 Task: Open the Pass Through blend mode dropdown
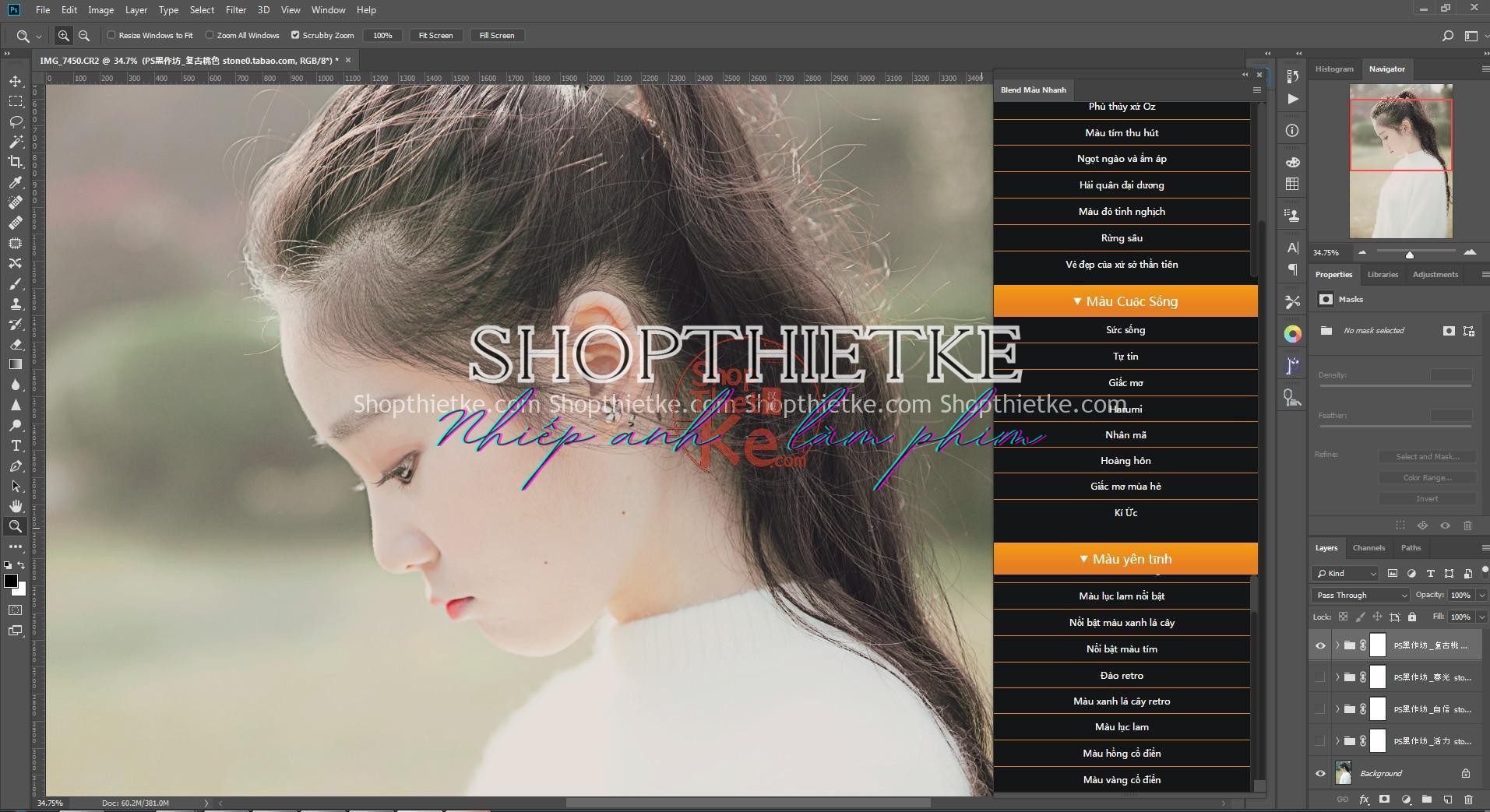click(1359, 595)
